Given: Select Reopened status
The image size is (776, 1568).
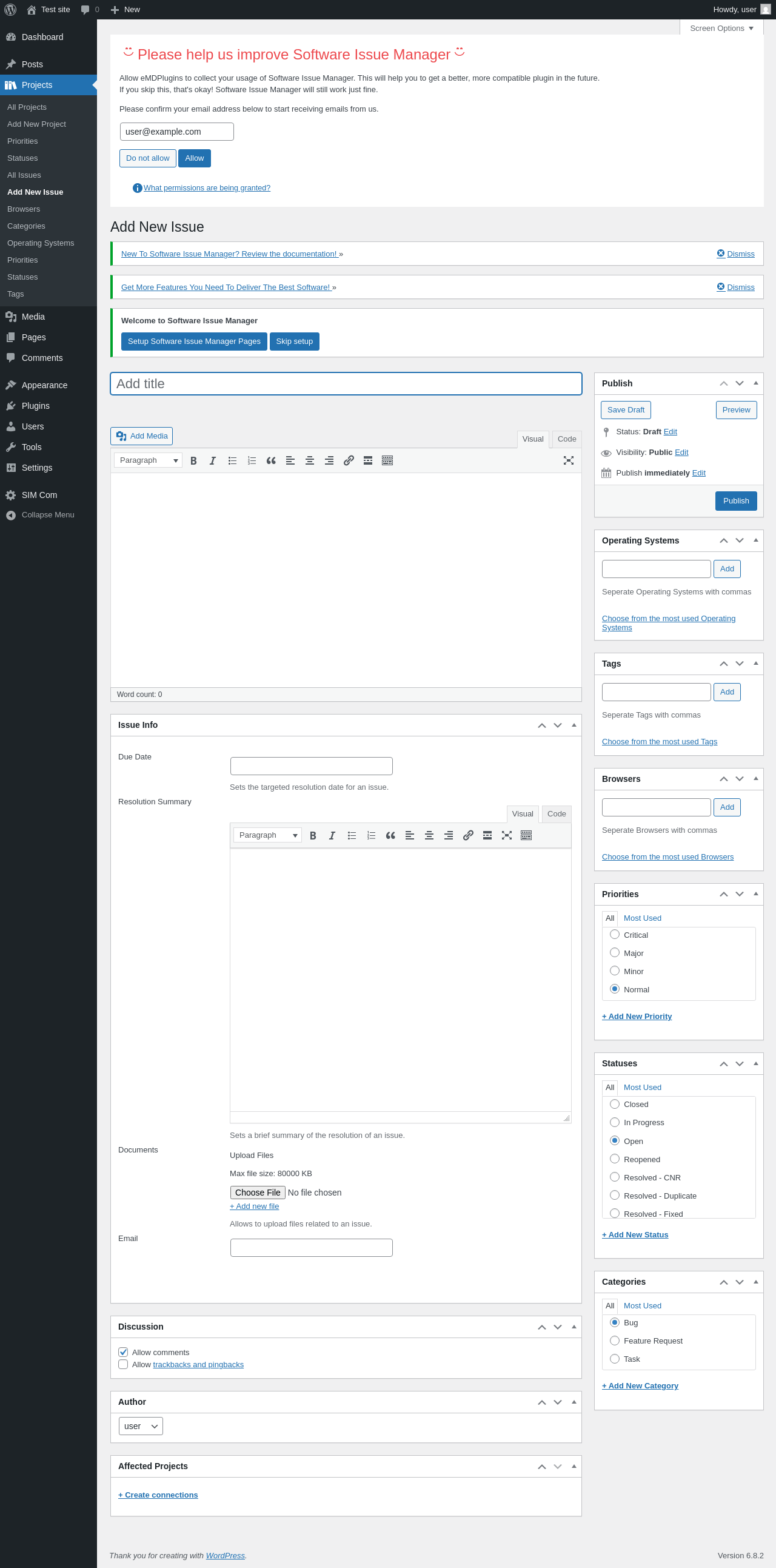Looking at the screenshot, I should click(615, 1159).
